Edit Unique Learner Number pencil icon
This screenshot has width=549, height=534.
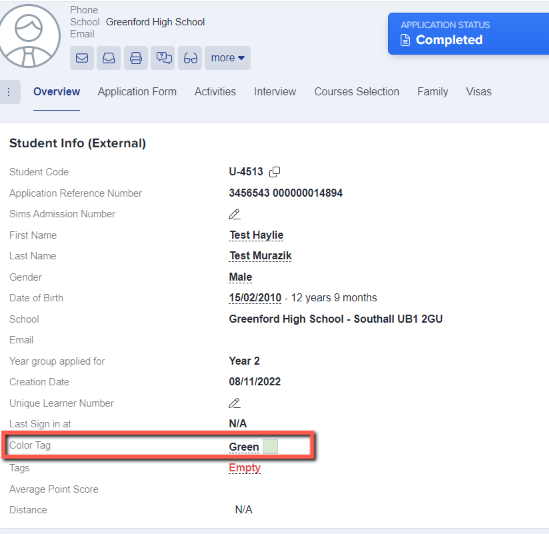[234, 403]
